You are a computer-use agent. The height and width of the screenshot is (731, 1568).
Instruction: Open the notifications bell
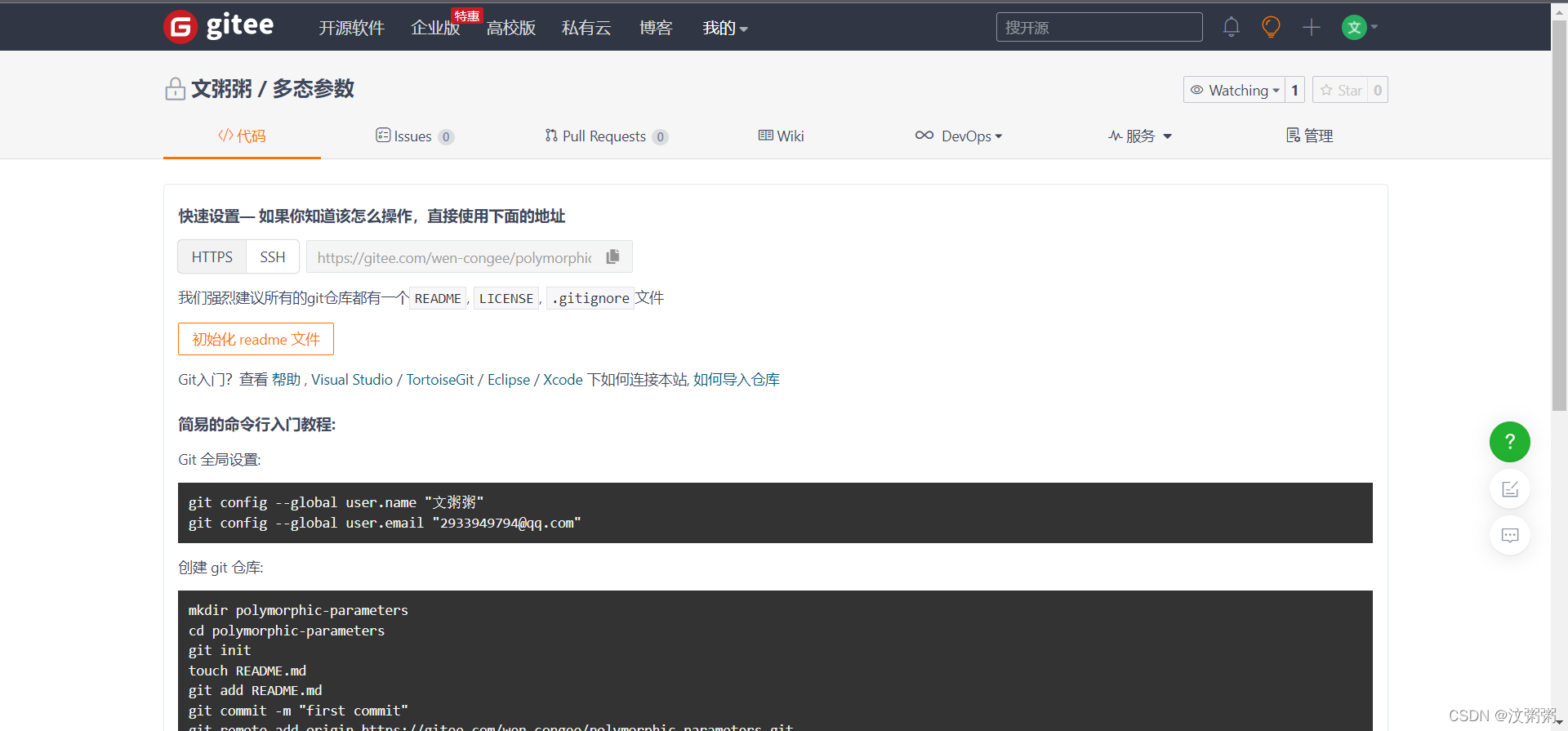coord(1232,27)
